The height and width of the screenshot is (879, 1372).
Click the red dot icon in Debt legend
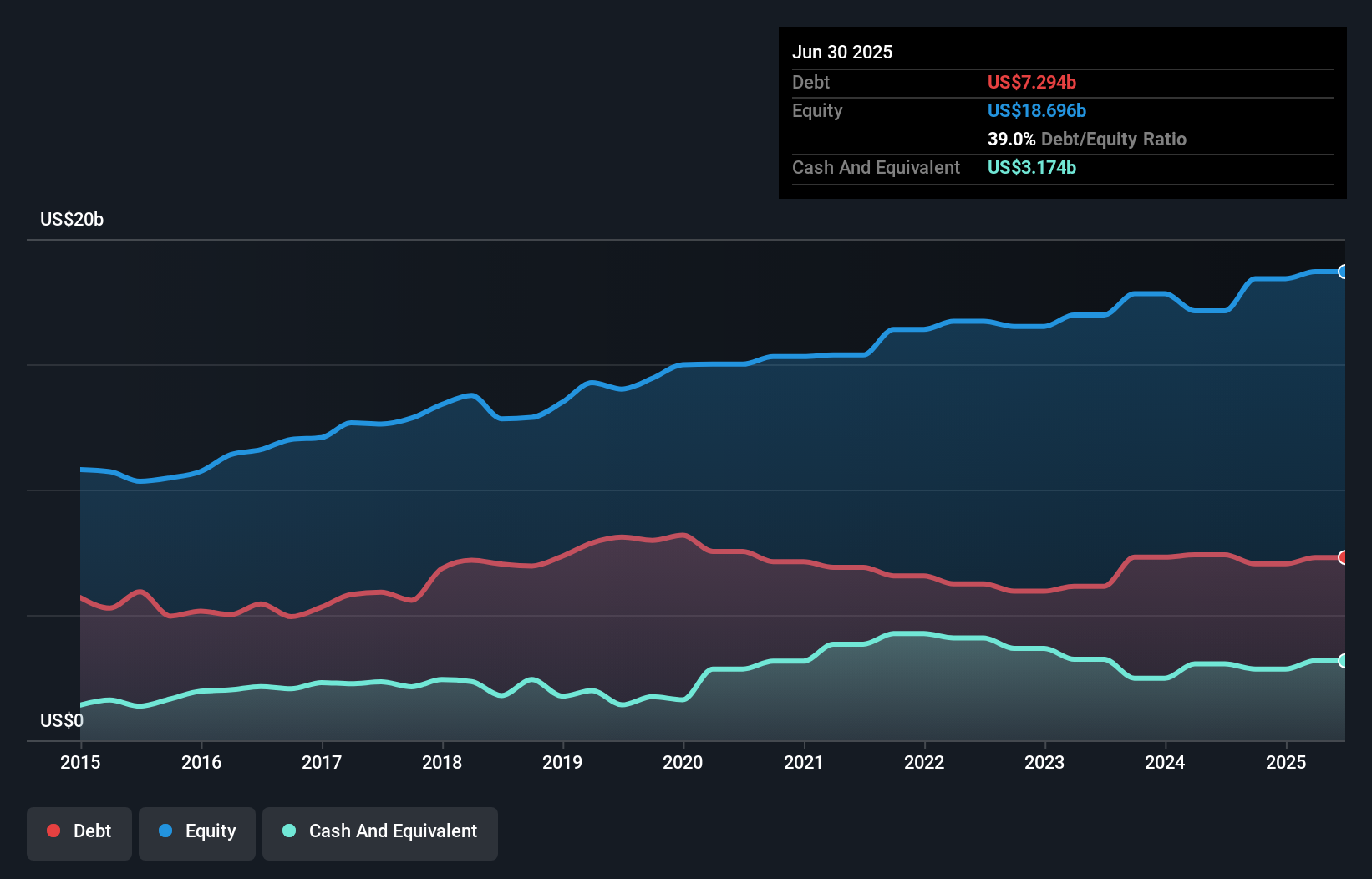(52, 831)
